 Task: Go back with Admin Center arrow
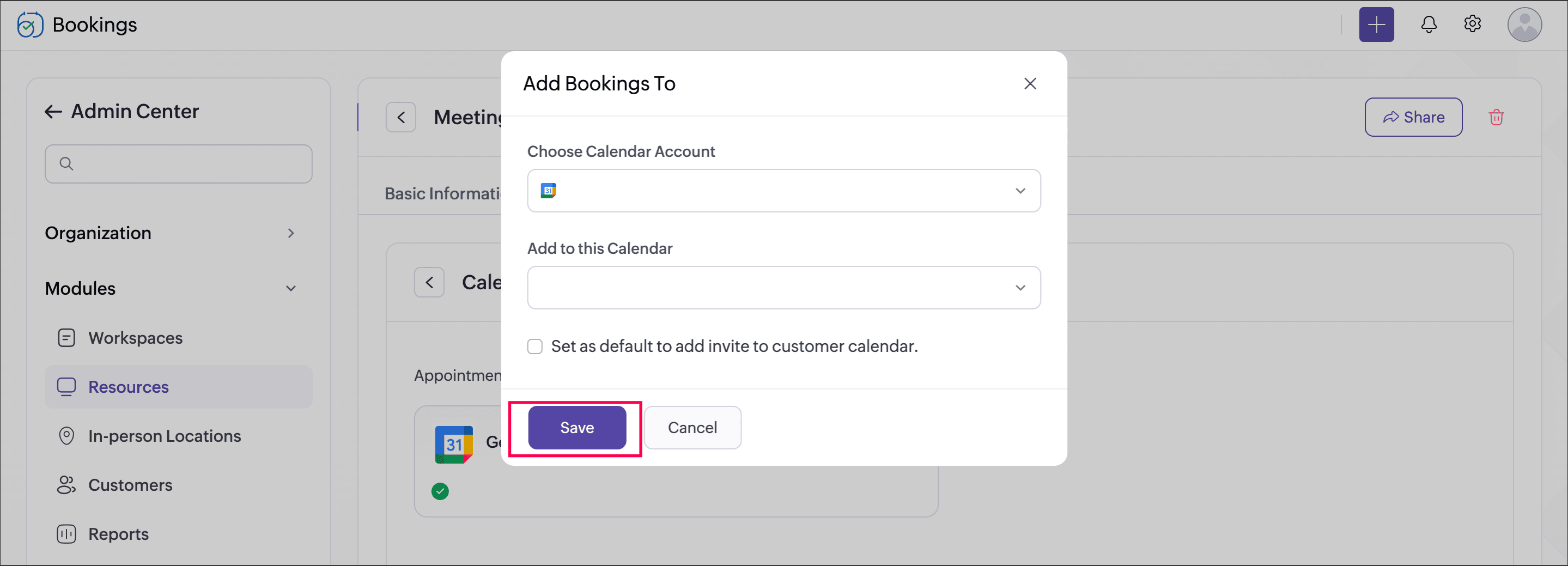click(53, 111)
